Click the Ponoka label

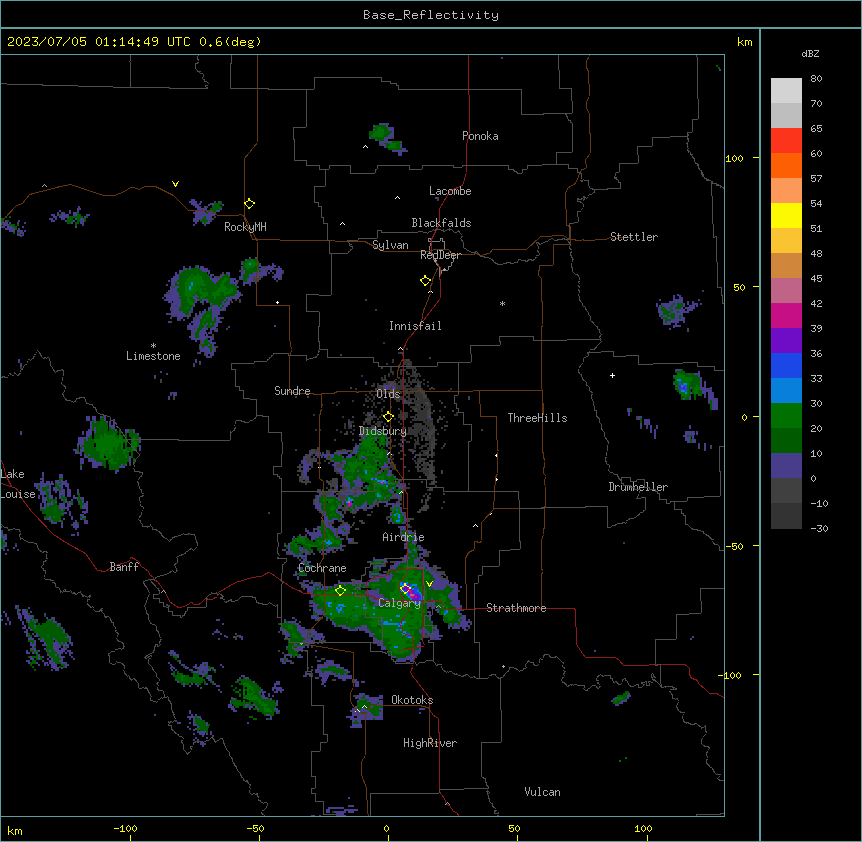click(480, 136)
